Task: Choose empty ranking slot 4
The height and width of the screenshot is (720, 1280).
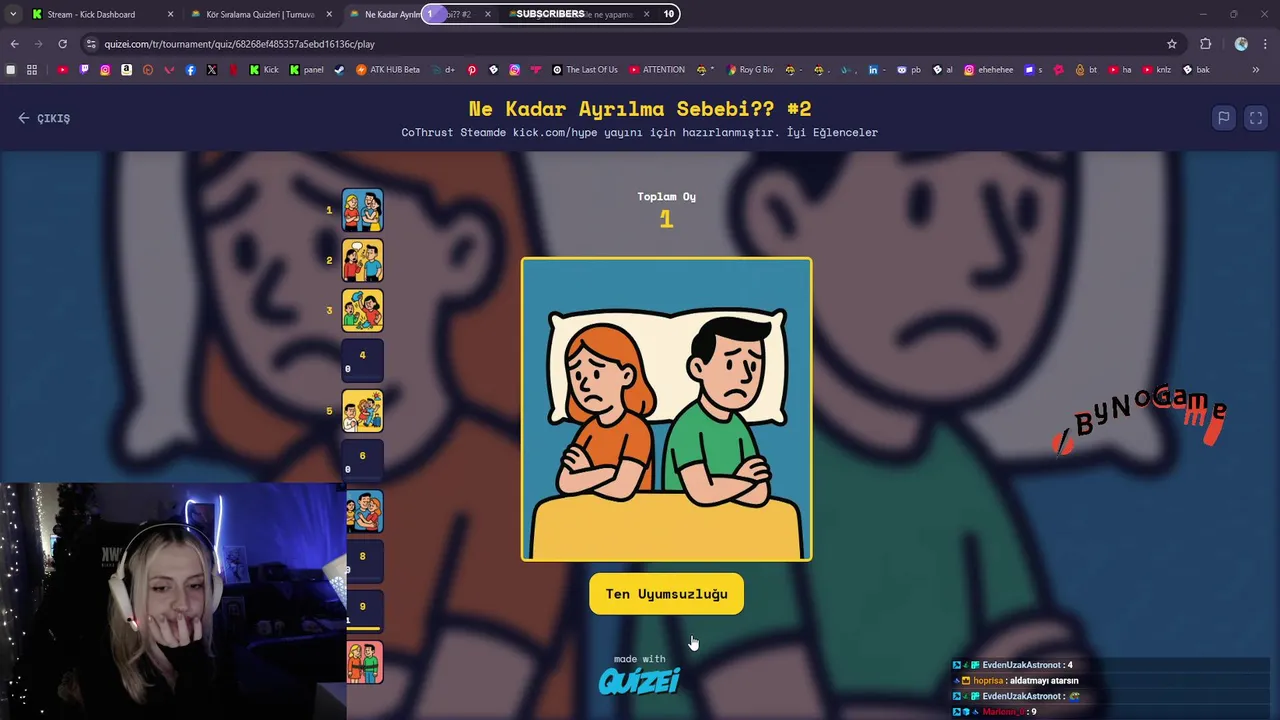Action: coord(362,360)
